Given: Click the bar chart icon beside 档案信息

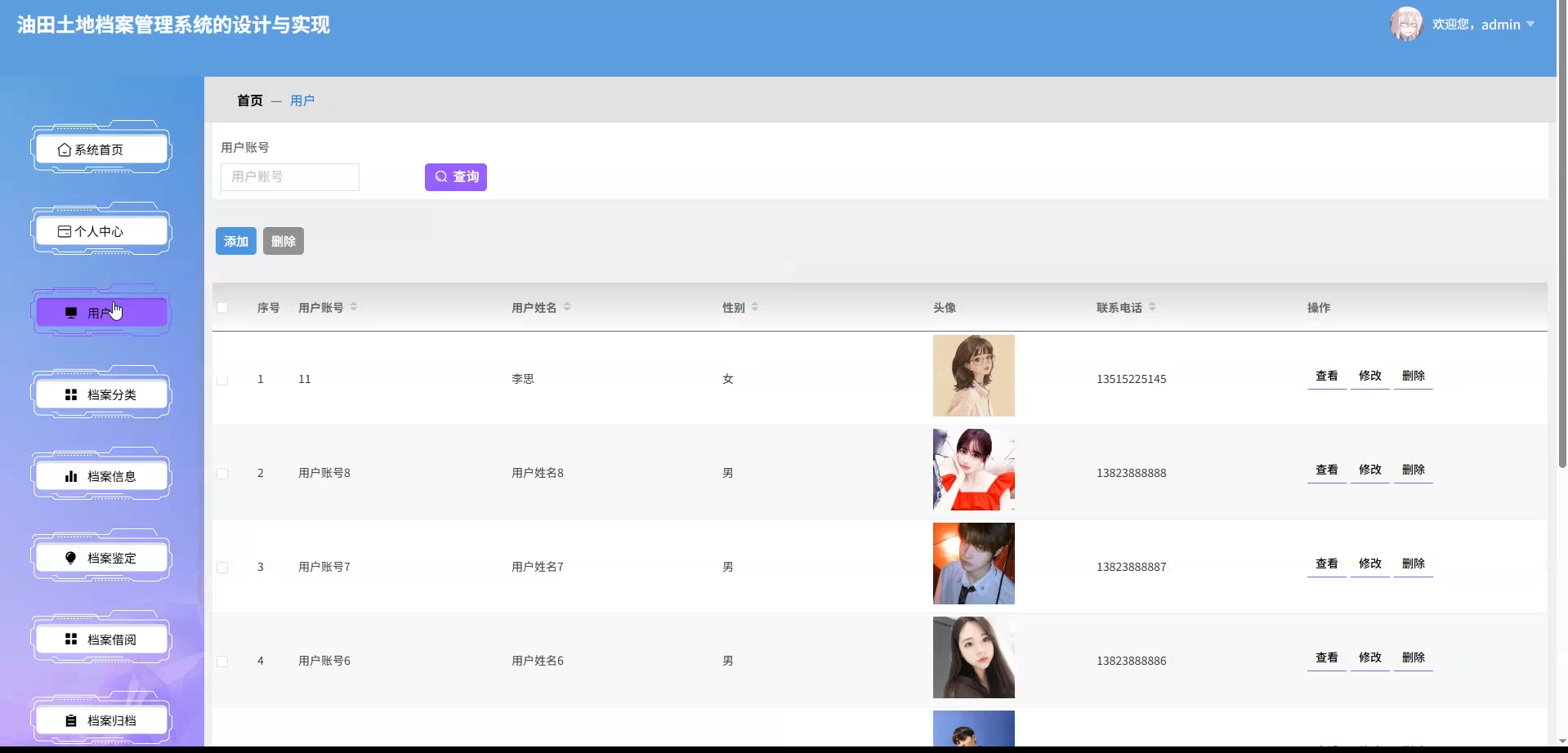Looking at the screenshot, I should click(x=71, y=476).
